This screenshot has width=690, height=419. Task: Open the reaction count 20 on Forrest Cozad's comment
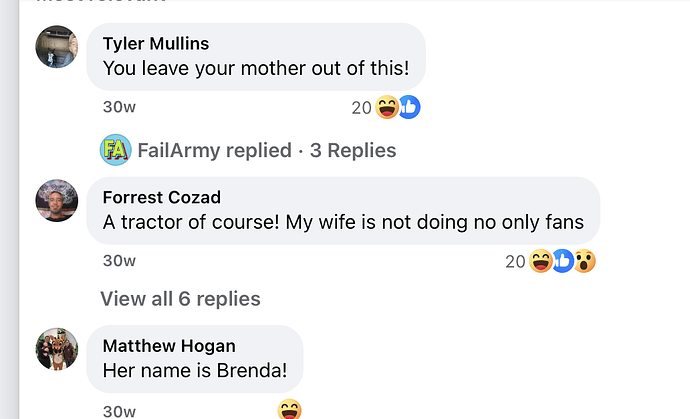coord(515,262)
